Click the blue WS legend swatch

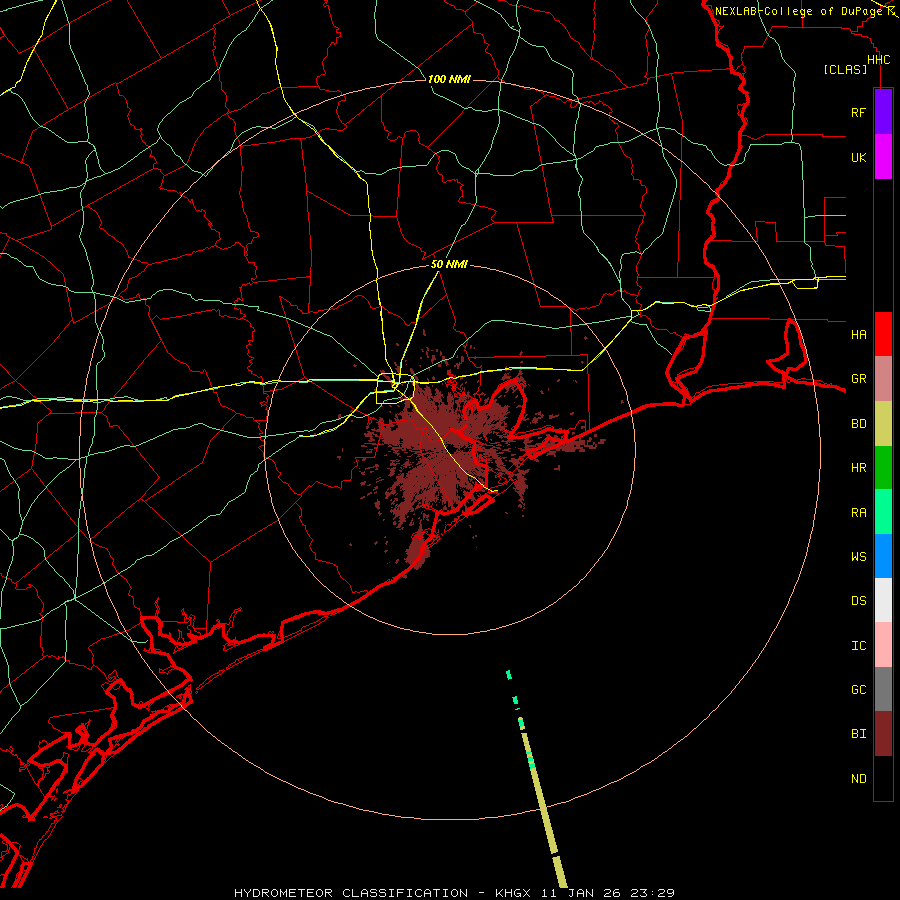point(883,556)
